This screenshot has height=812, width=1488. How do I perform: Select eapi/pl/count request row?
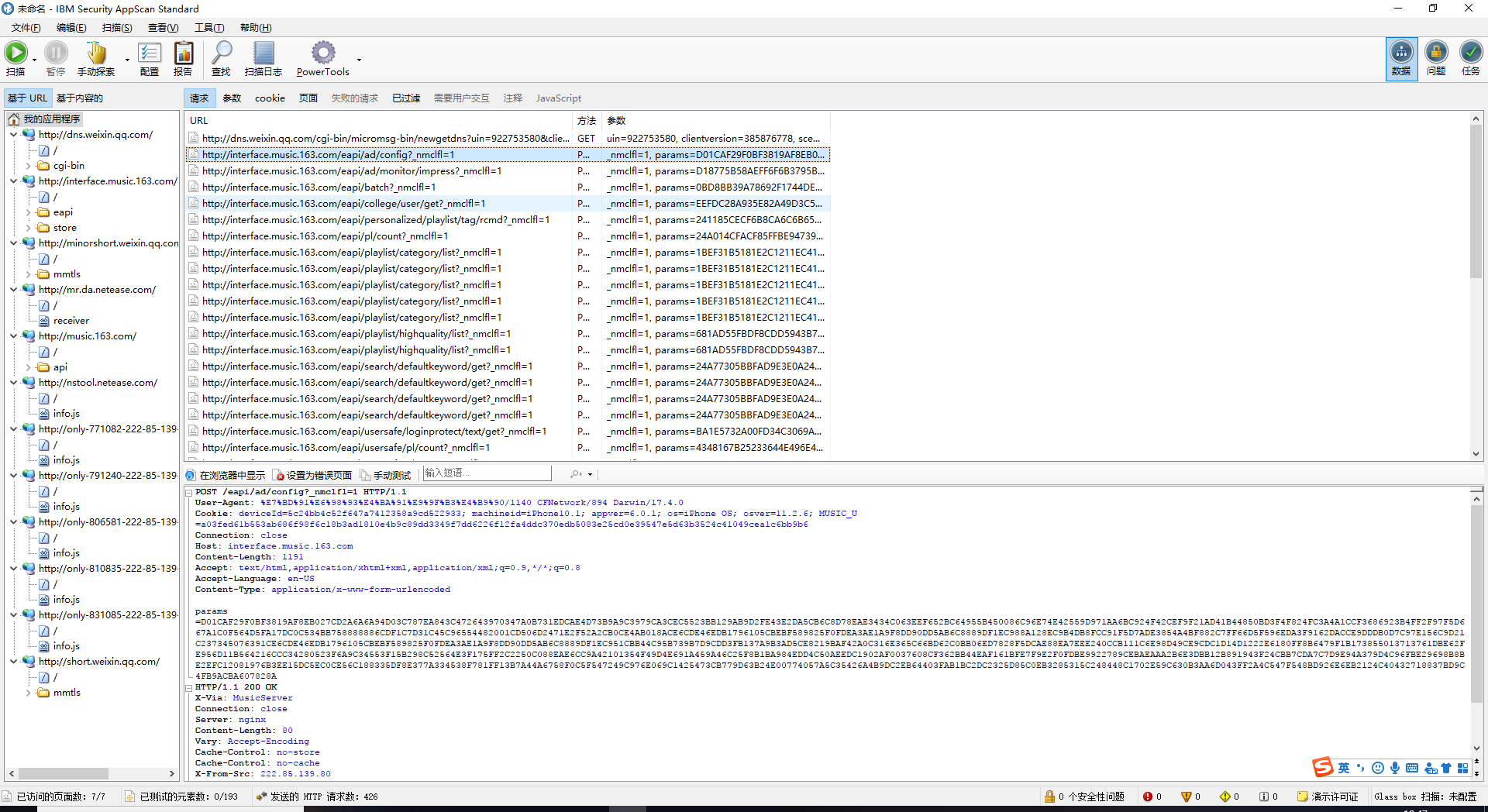[508, 236]
